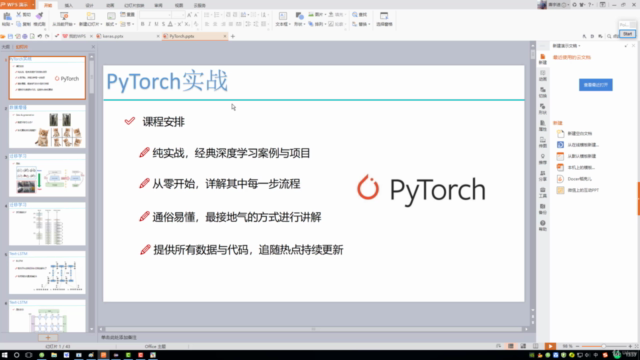640x360 pixels.
Task: Click the Redo arrow in quick toolbar
Action: (x=47, y=36)
